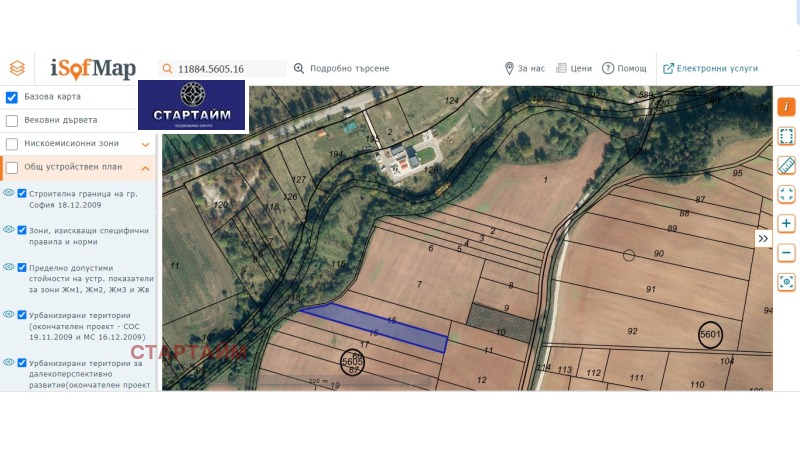Open the layers stack icon

tap(17, 68)
